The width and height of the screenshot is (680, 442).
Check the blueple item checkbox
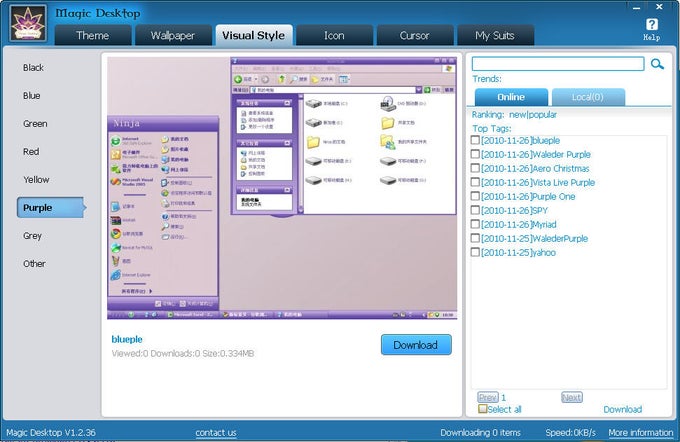point(475,140)
